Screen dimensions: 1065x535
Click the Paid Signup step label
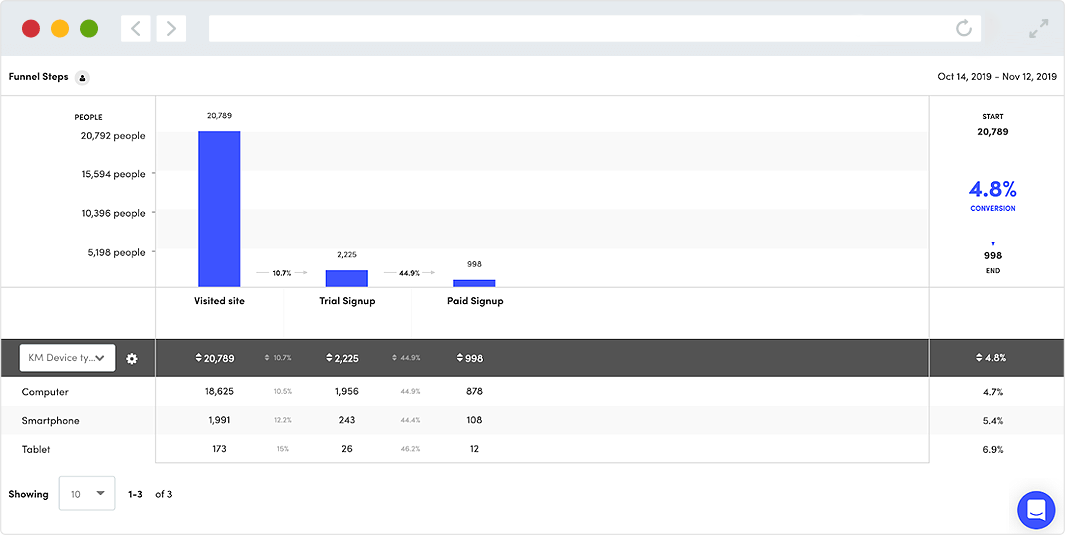pyautogui.click(x=475, y=301)
